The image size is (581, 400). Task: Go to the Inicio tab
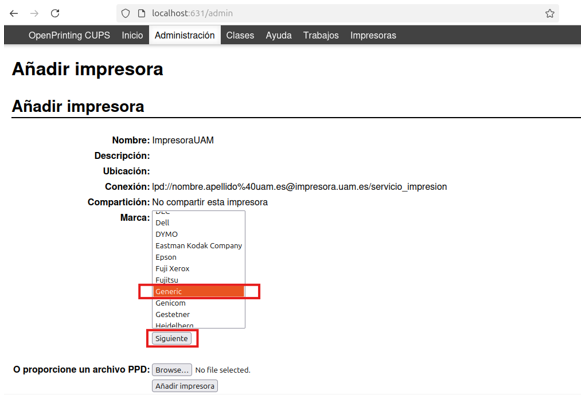[132, 35]
